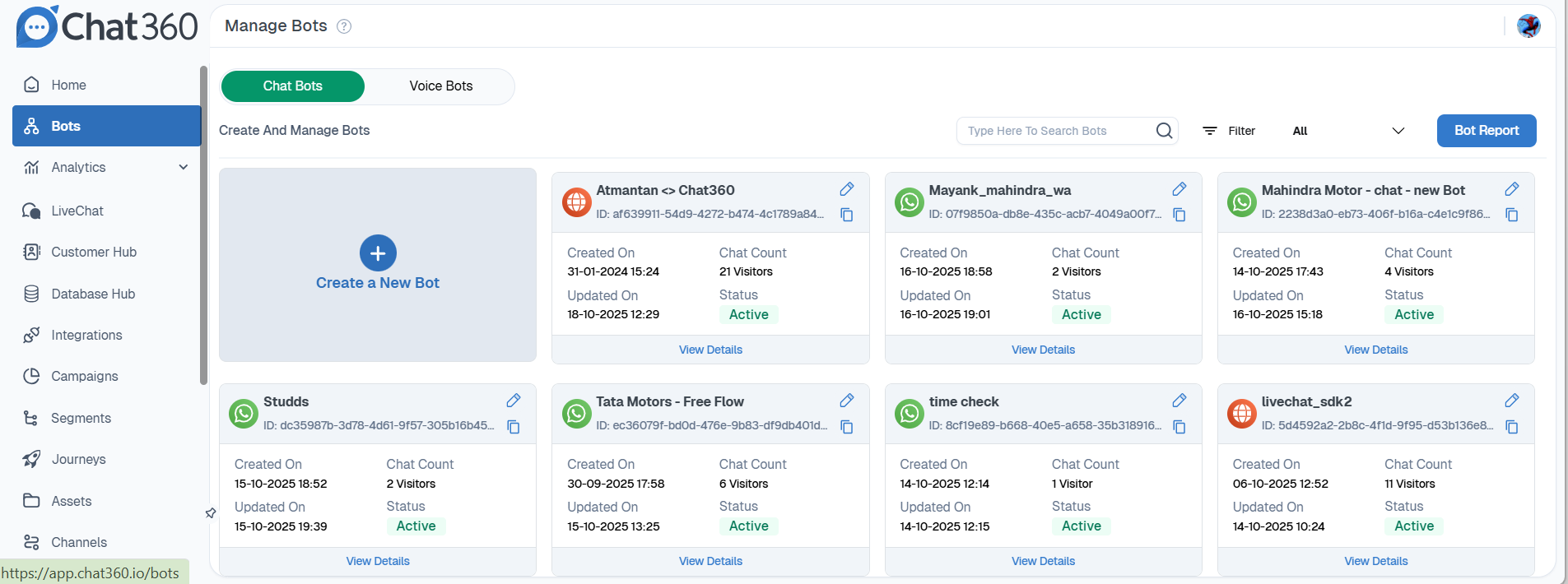Open help icon beside Manage Bots title
Viewport: 1568px width, 584px height.
click(x=344, y=26)
